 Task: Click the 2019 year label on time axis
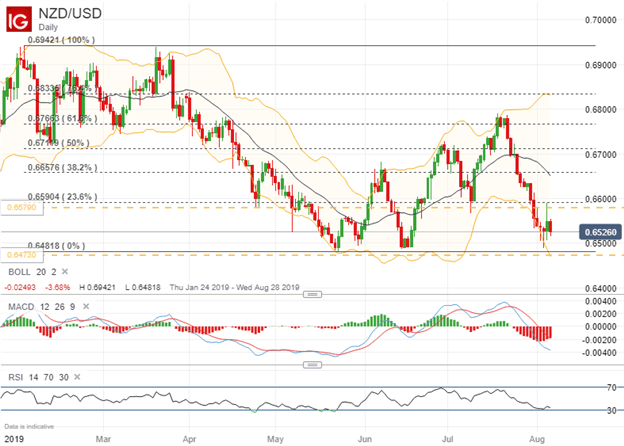pos(14,439)
